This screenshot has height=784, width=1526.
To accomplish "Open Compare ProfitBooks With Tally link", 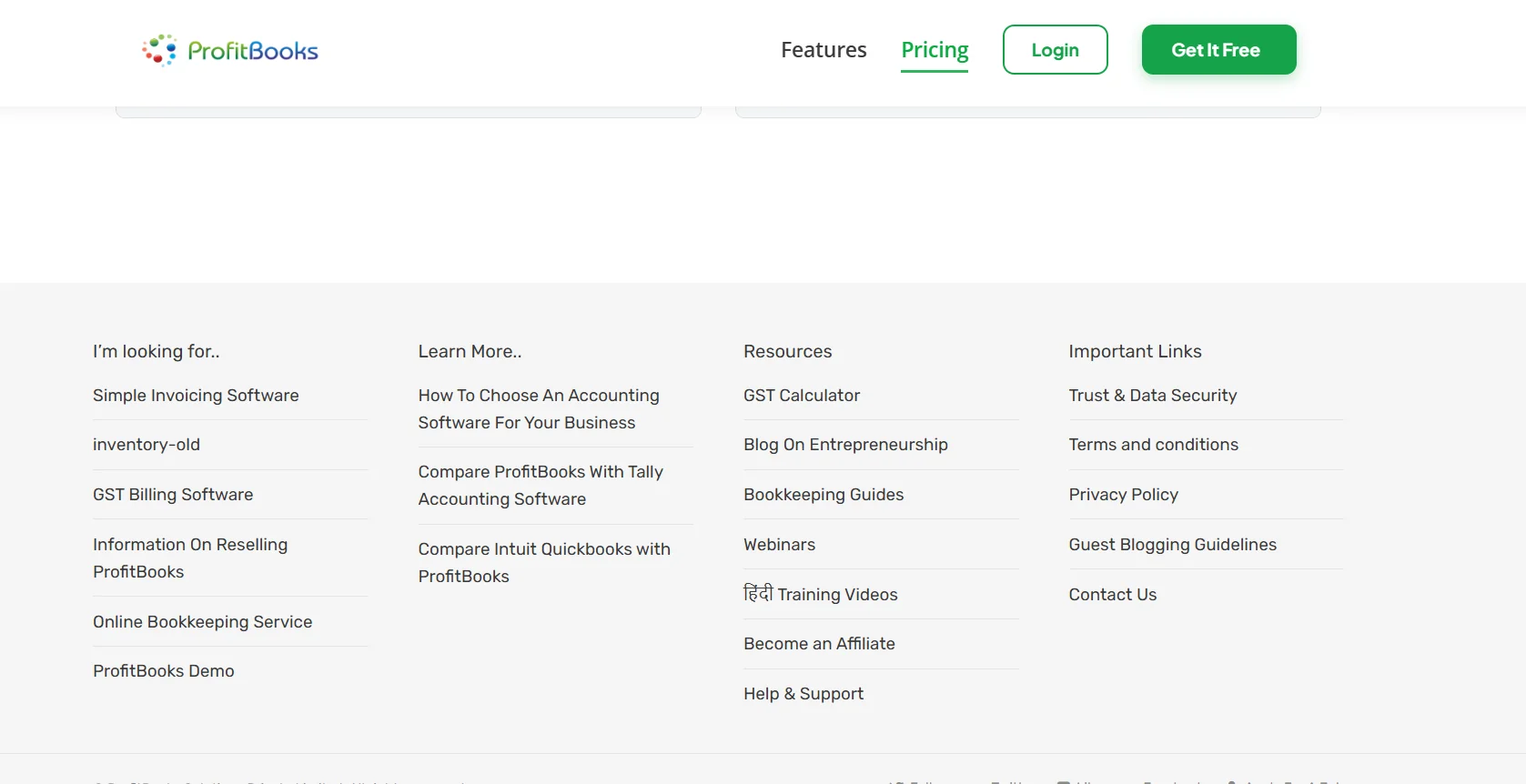I will pos(541,486).
